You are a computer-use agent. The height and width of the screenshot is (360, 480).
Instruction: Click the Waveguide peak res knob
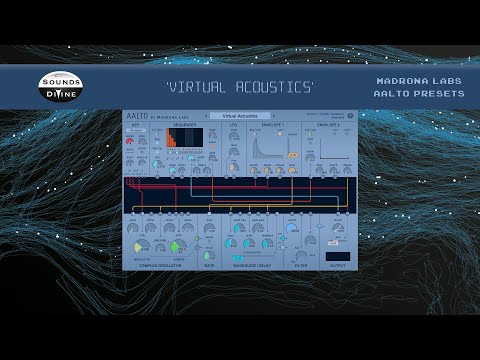point(258,228)
